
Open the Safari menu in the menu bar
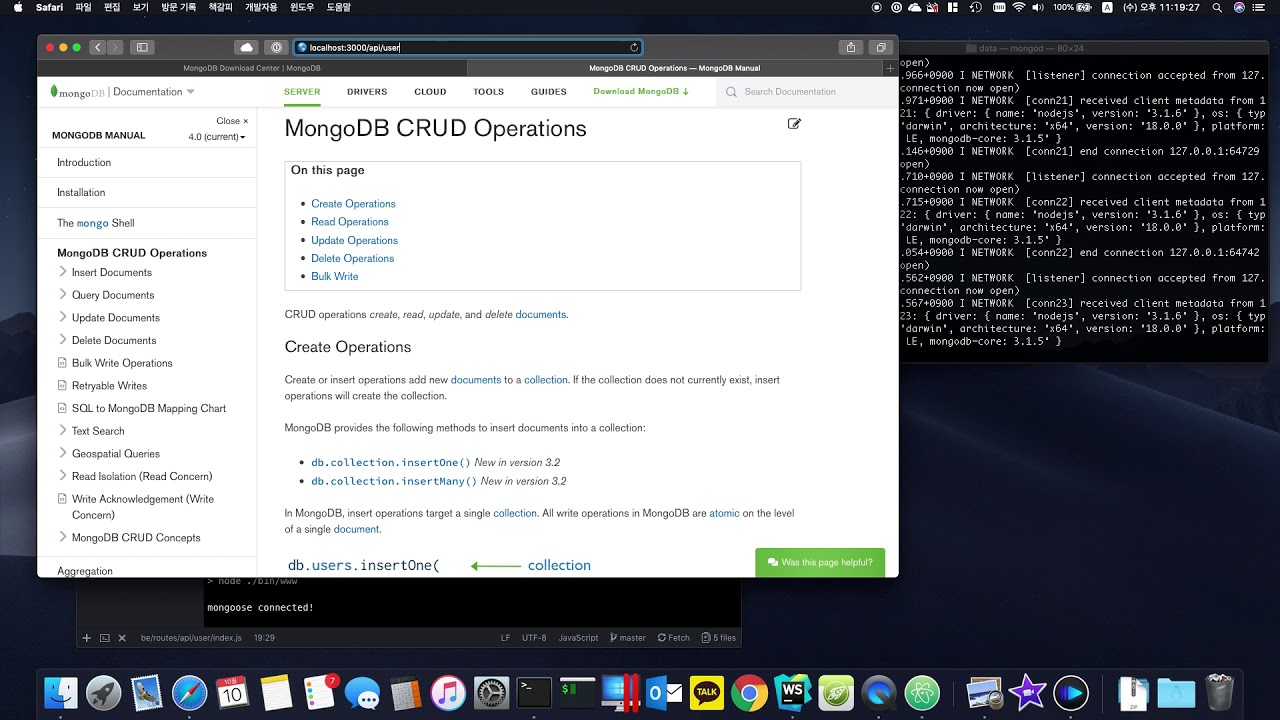pyautogui.click(x=49, y=7)
